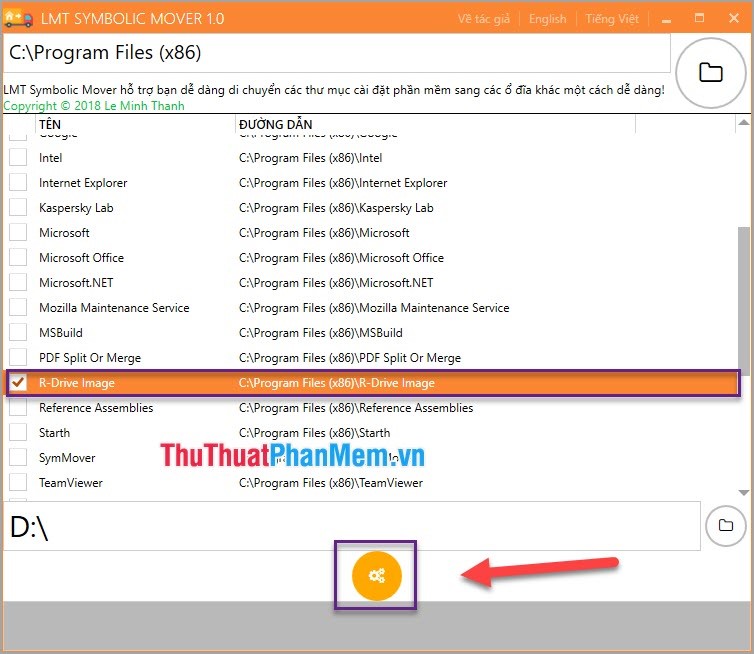This screenshot has height=654, width=754.
Task: Switch language to Tiếng Việt
Action: click(612, 19)
